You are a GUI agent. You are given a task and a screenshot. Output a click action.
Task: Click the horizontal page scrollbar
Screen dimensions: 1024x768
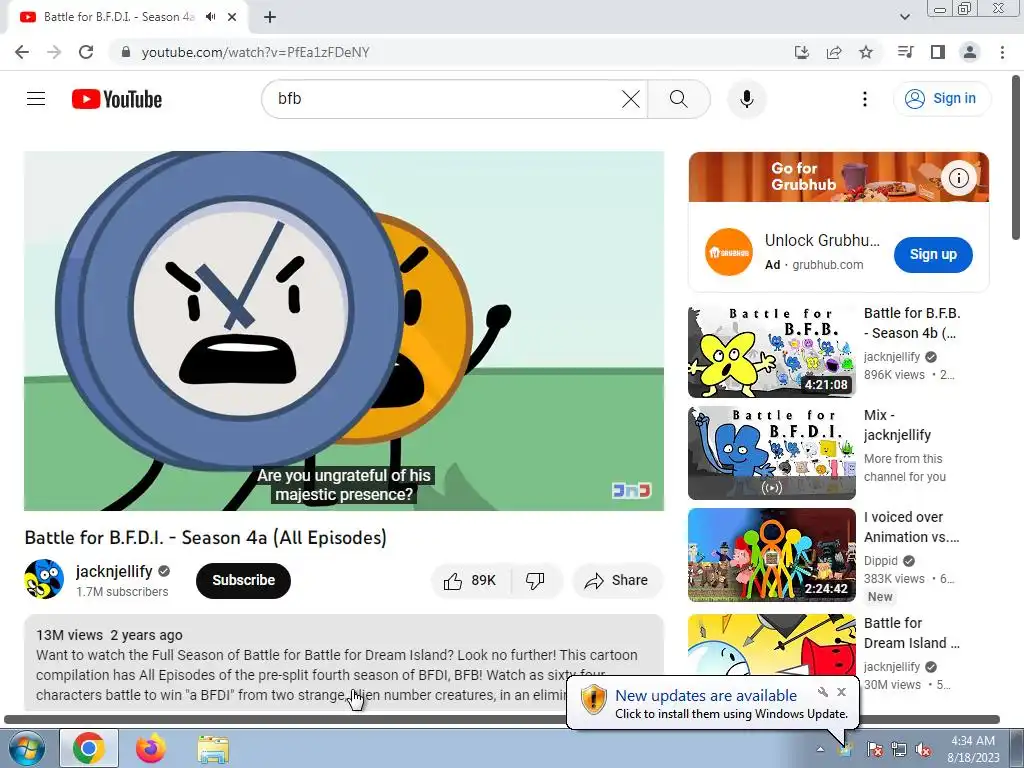(x=502, y=719)
